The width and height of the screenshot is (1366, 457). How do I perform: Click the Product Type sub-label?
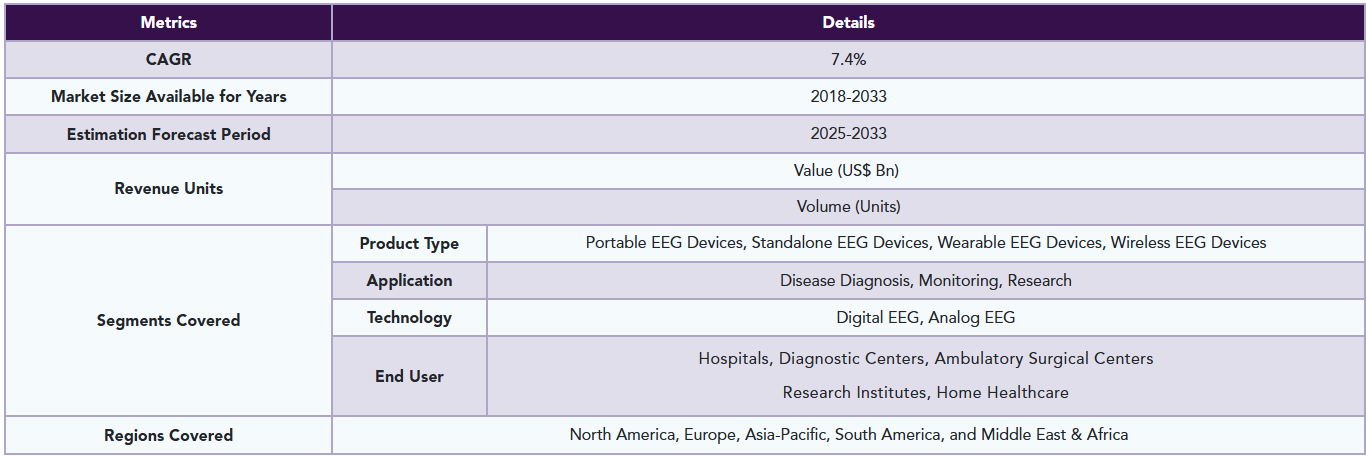(x=409, y=243)
